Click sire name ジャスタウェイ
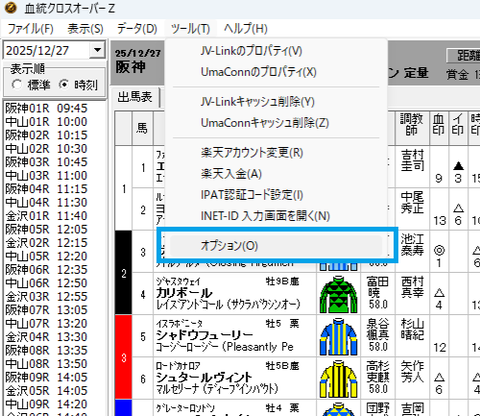This screenshot has width=480, height=416. coord(178,282)
